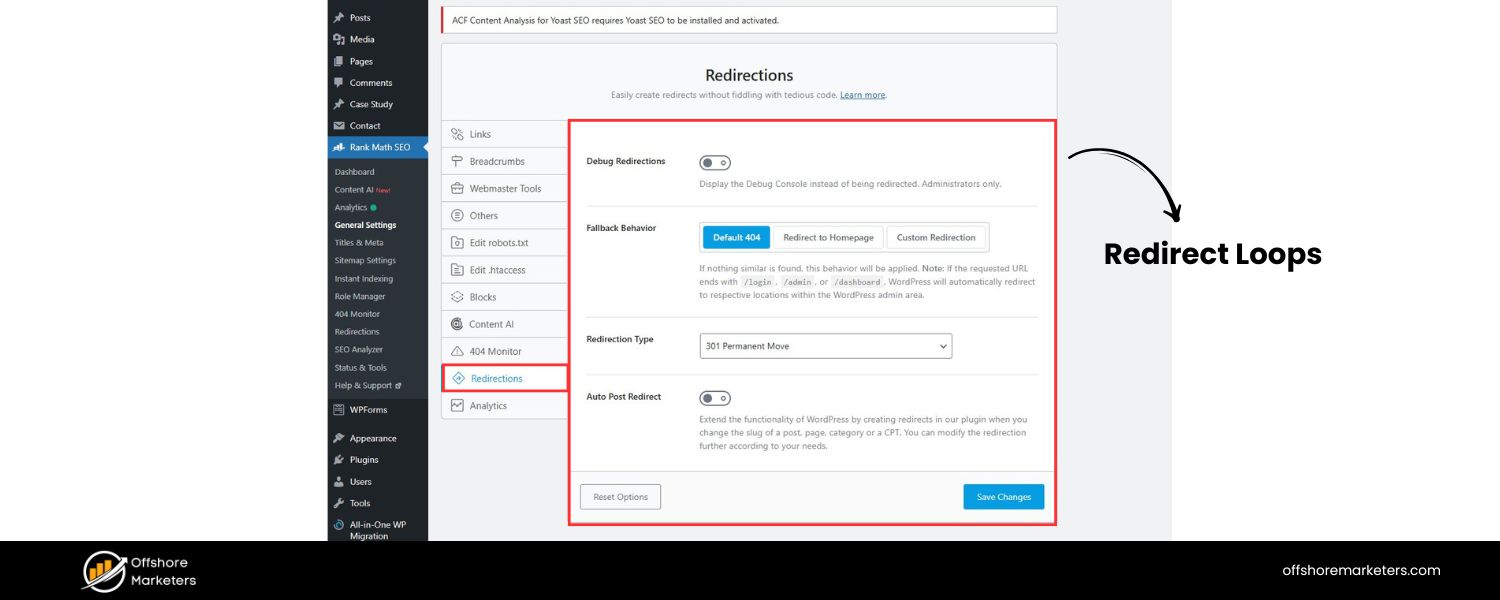Click the Plugins plug icon
The image size is (1500, 600).
coord(339,460)
